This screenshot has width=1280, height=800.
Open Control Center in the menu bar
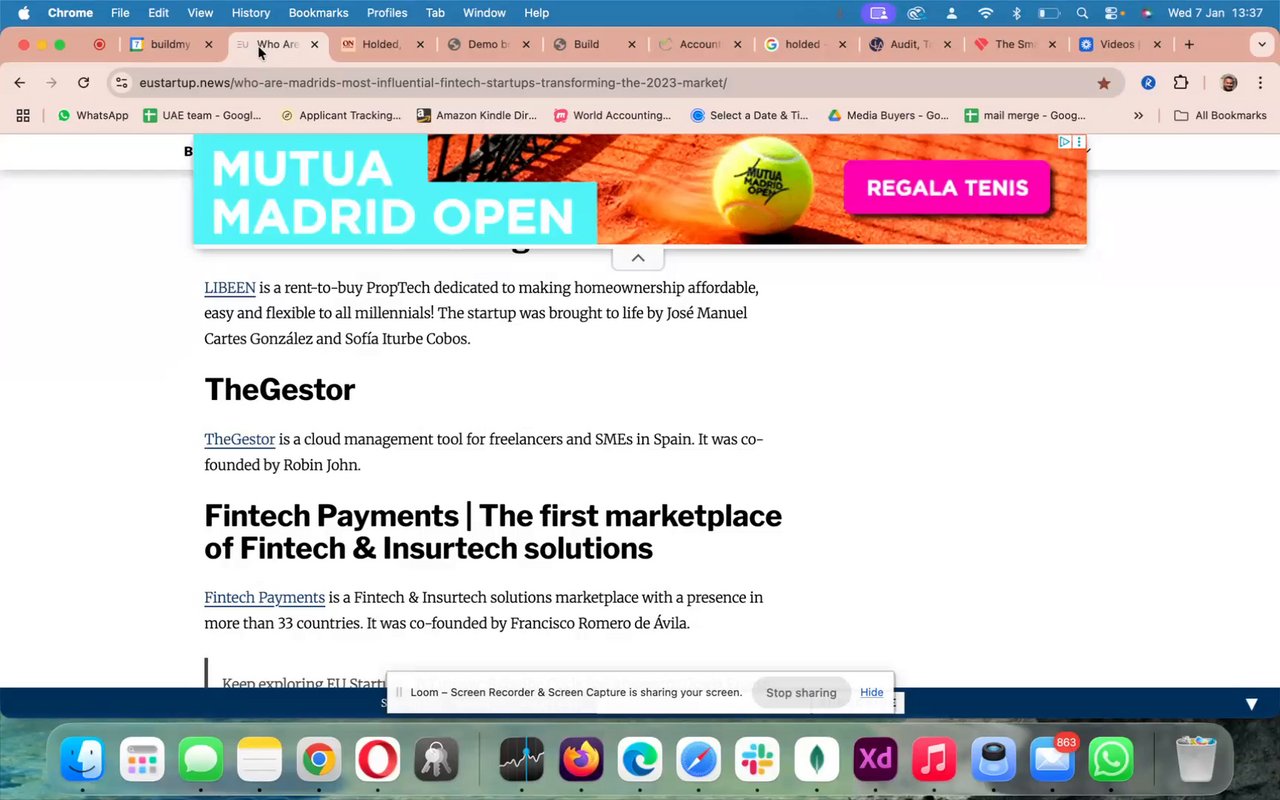coord(1113,13)
